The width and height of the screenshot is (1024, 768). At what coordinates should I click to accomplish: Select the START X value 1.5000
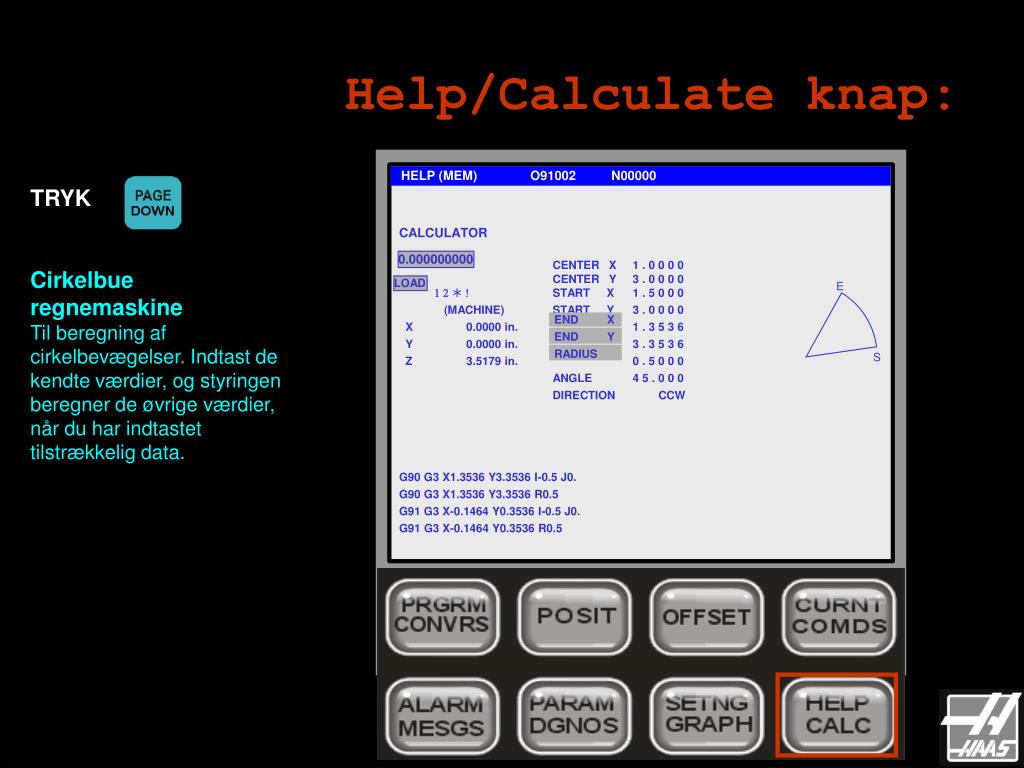pyautogui.click(x=658, y=293)
